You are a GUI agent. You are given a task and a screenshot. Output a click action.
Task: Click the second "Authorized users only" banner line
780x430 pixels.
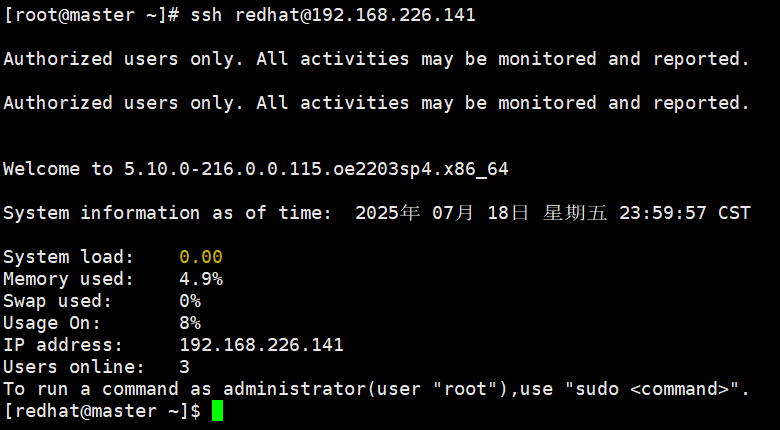coord(376,103)
